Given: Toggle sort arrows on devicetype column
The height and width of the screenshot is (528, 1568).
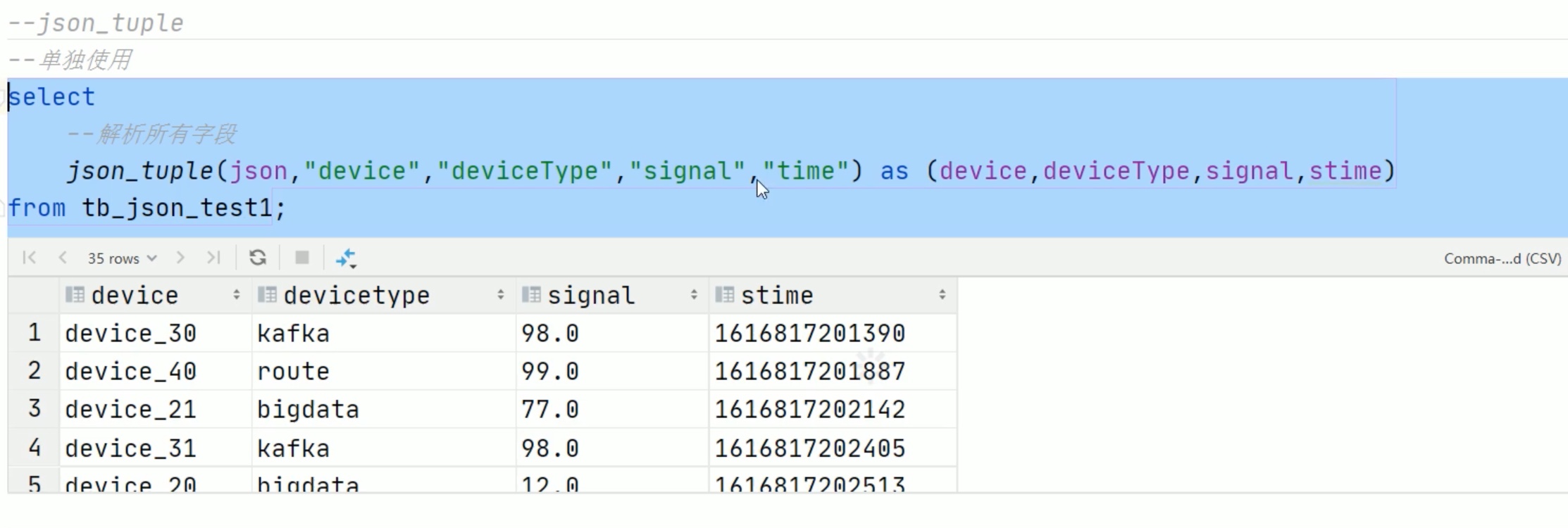Looking at the screenshot, I should pos(500,296).
